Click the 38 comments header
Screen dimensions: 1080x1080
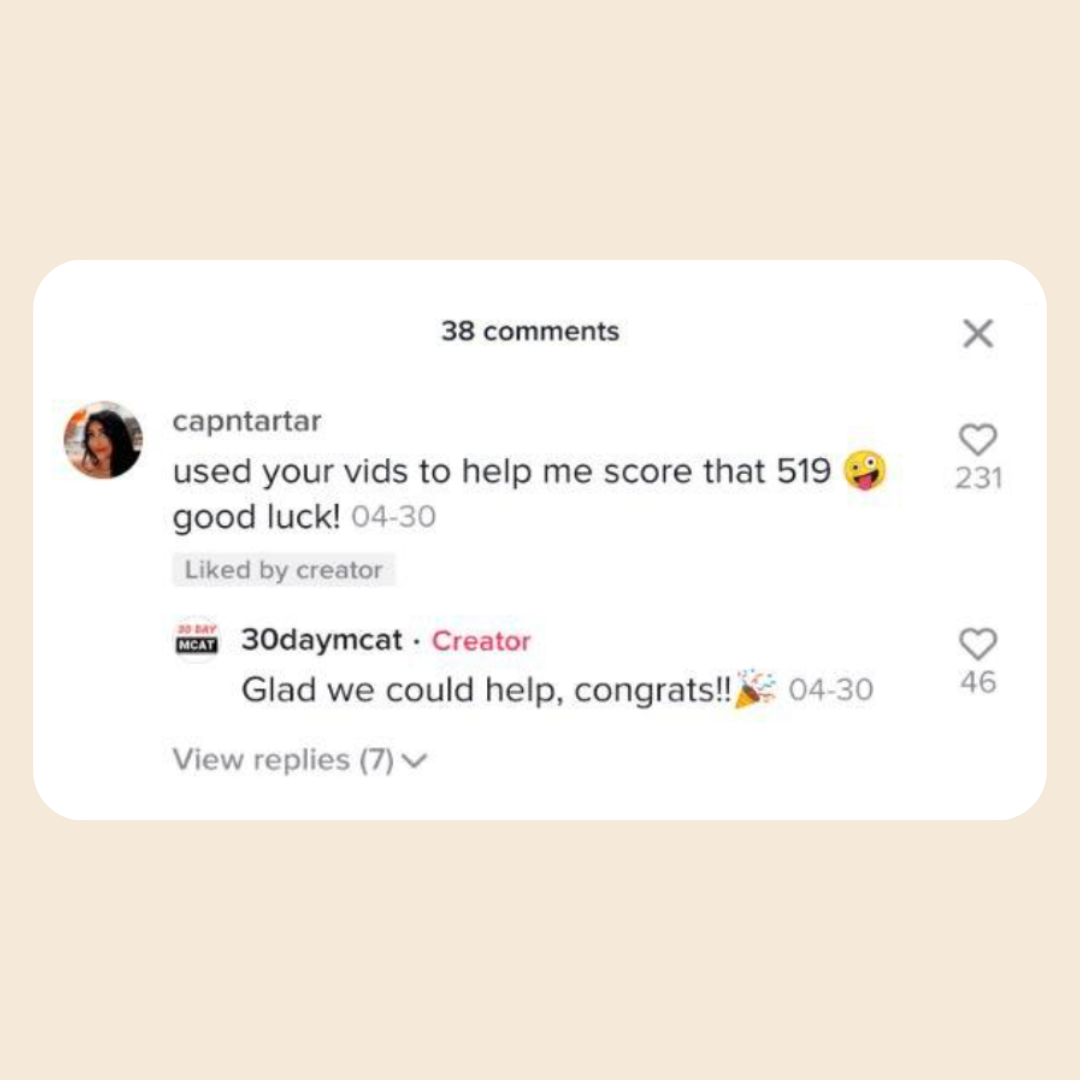pyautogui.click(x=530, y=331)
